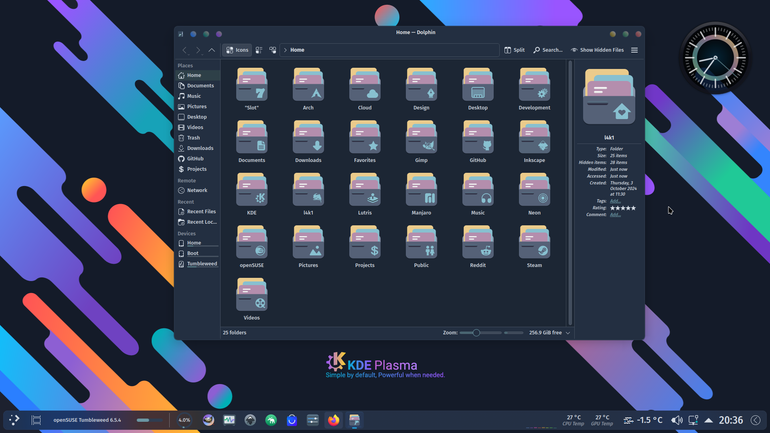Screen dimensions: 770x433
Task: Open Music in Places sidebar
Action: (x=198, y=96)
